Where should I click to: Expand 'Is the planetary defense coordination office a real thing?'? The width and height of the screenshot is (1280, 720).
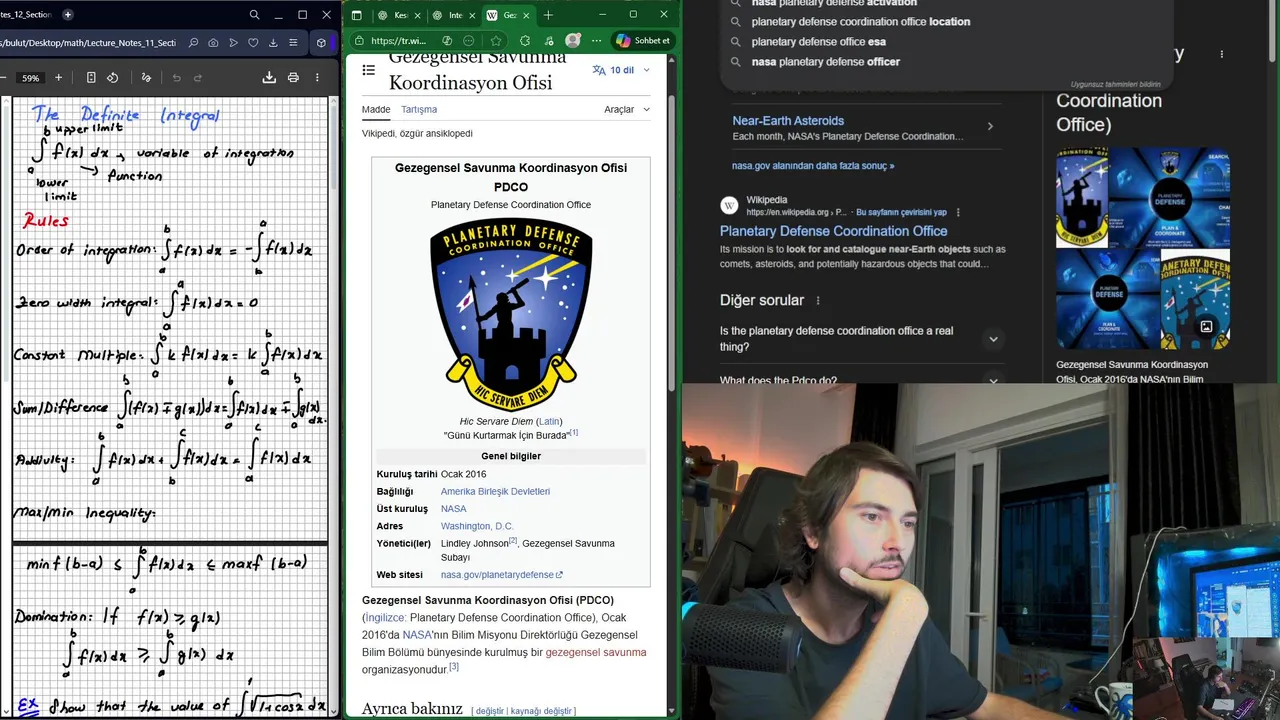[860, 338]
